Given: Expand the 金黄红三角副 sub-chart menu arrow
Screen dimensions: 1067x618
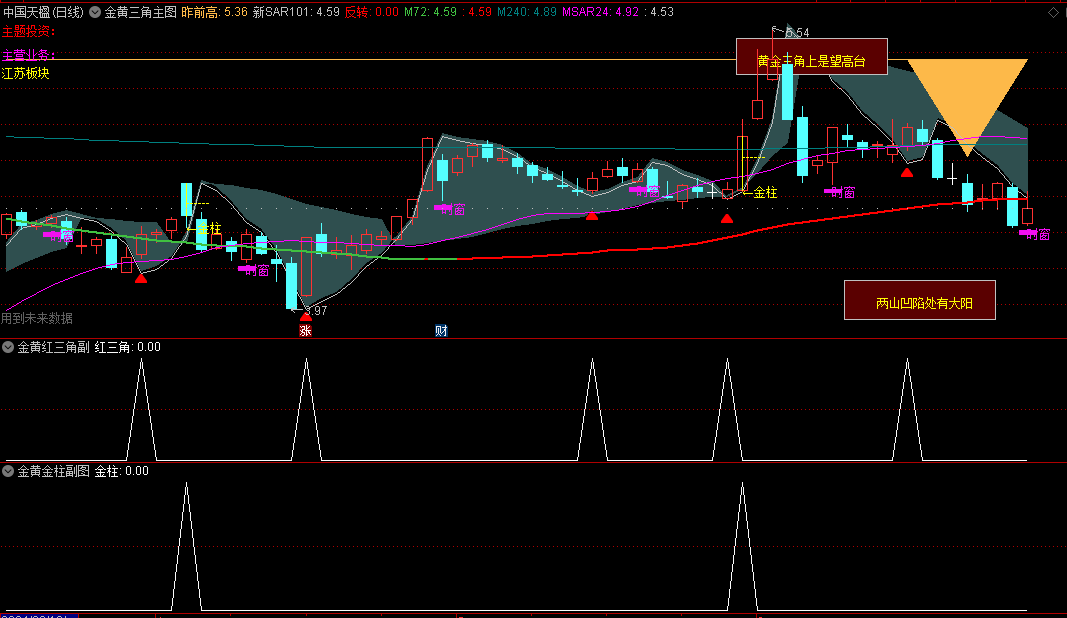Looking at the screenshot, I should [8, 347].
